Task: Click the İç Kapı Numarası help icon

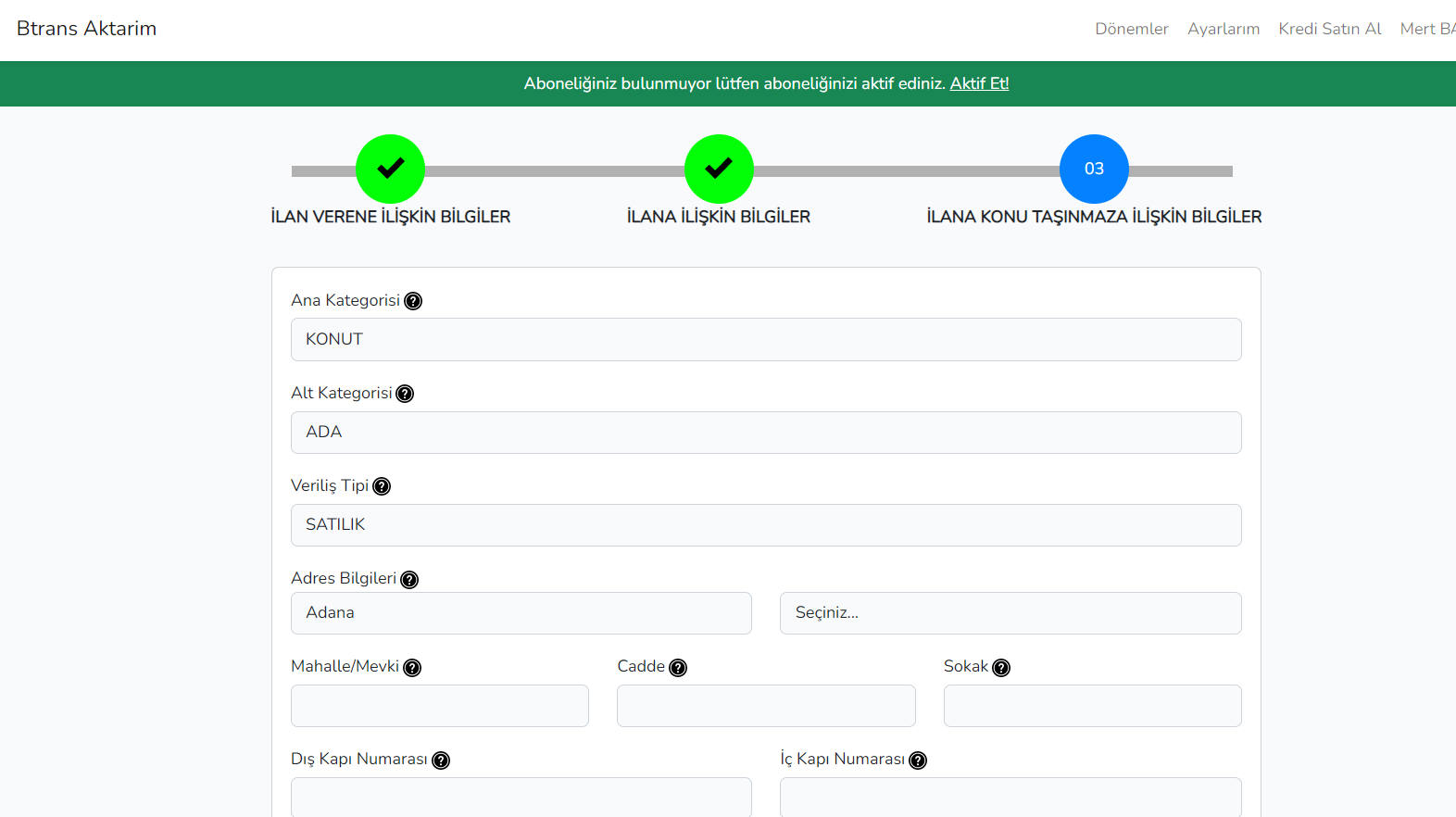Action: click(x=918, y=760)
